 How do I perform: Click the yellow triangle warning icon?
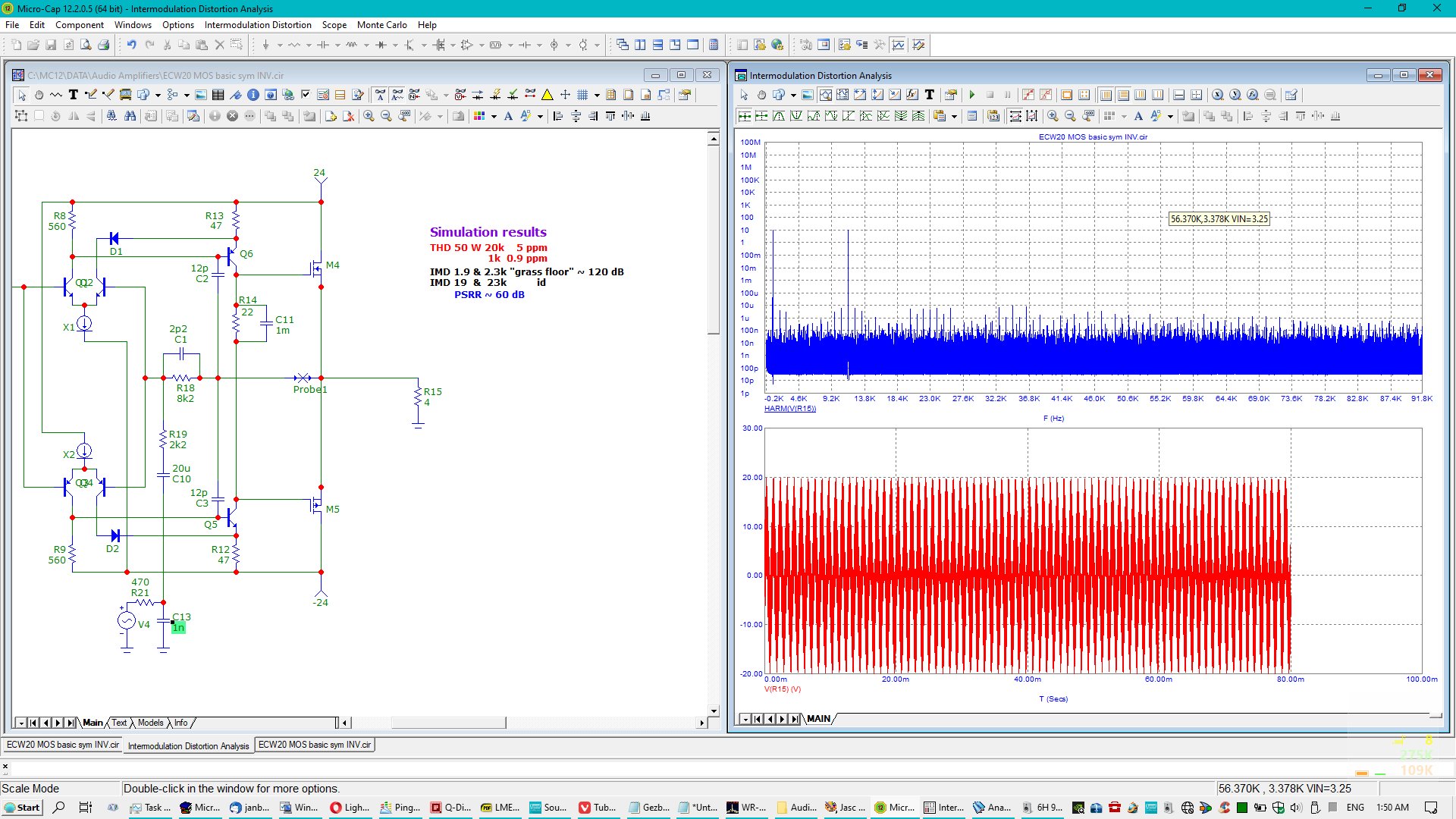(x=547, y=95)
